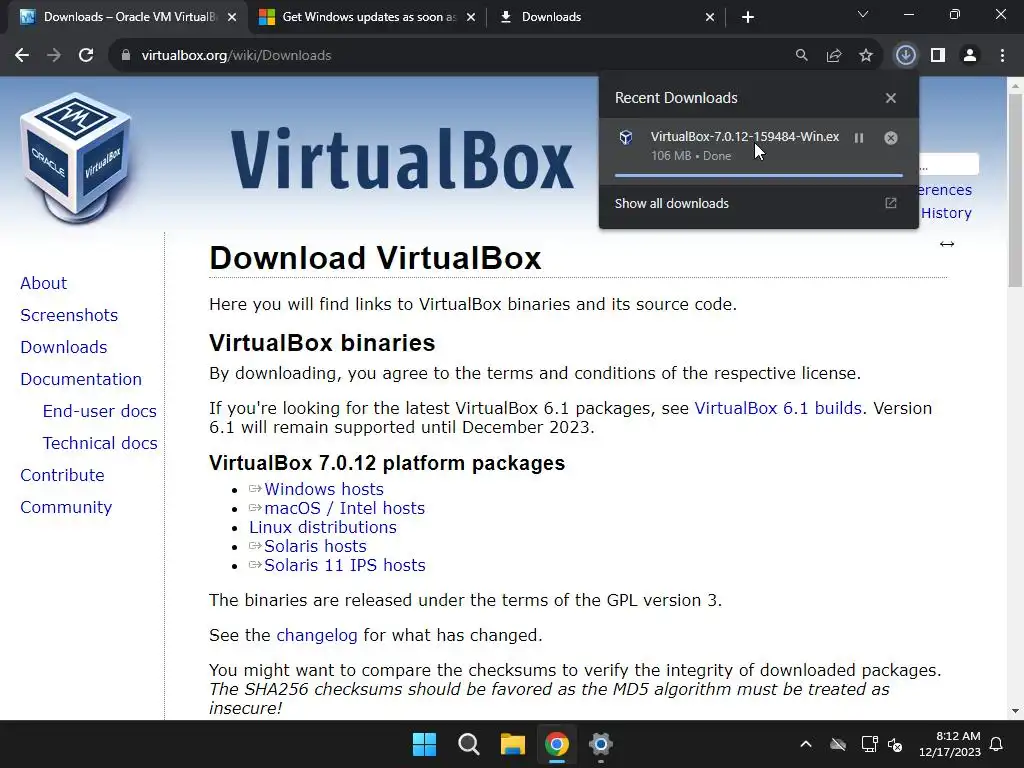
Task: Close the Recent Downloads popup
Action: point(891,98)
